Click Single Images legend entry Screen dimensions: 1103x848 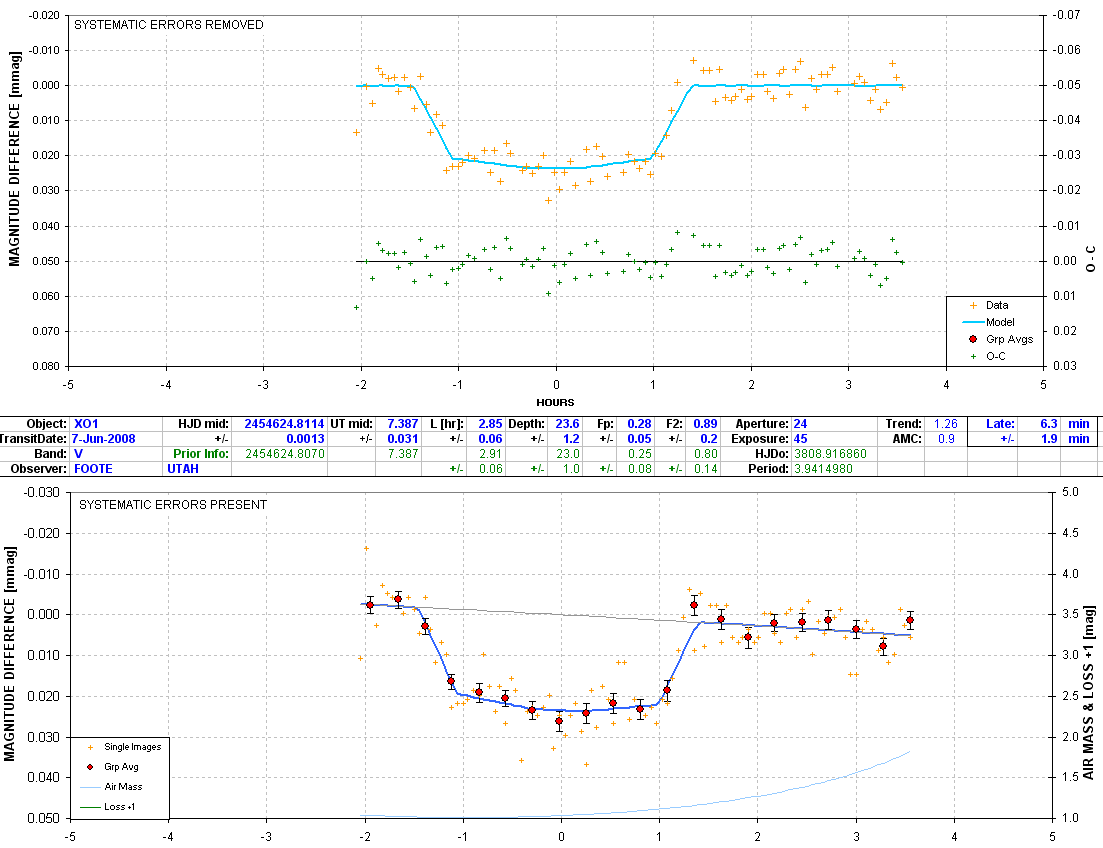pos(125,747)
